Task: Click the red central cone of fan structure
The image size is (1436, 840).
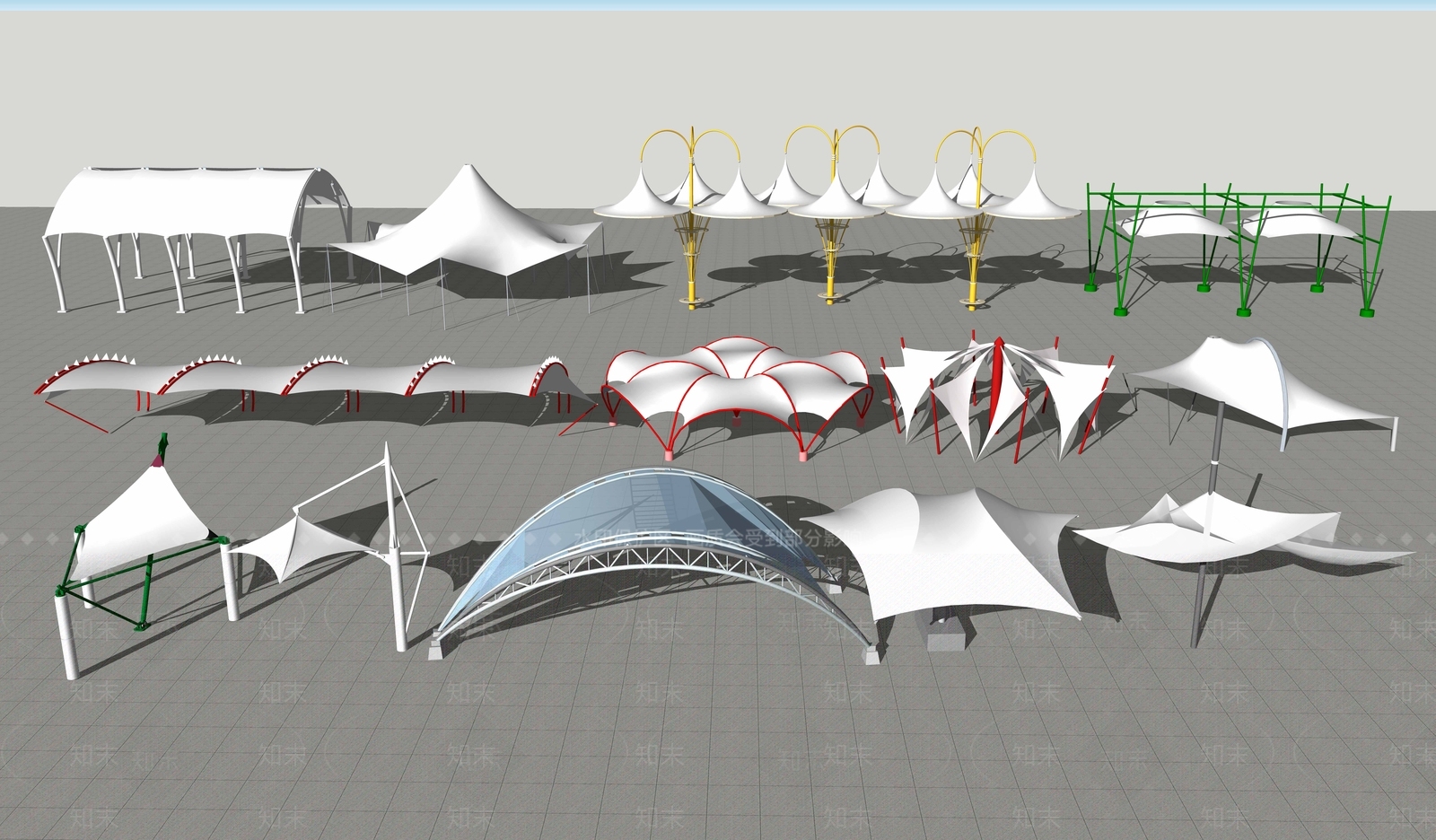Action: pyautogui.click(x=998, y=377)
